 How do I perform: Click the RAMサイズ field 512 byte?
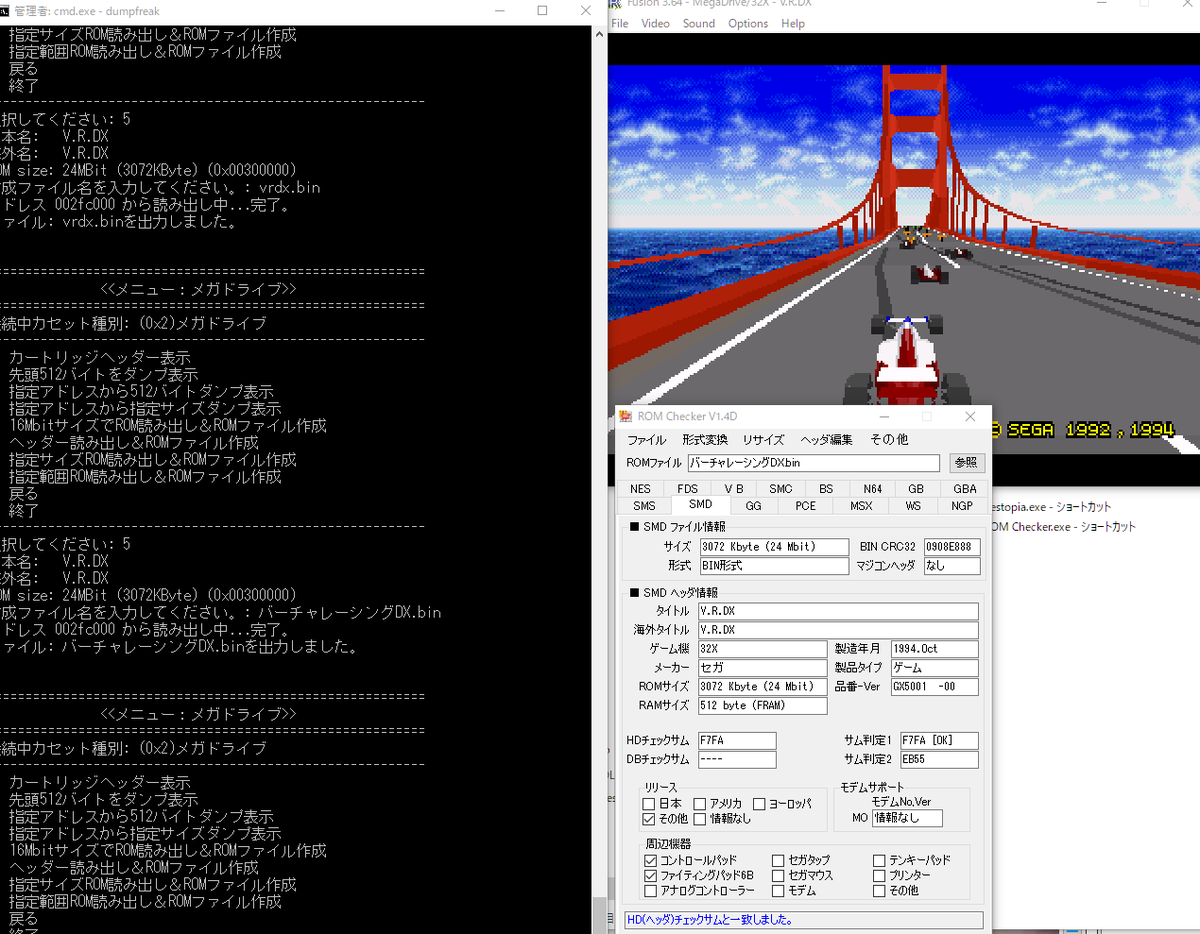pyautogui.click(x=762, y=706)
